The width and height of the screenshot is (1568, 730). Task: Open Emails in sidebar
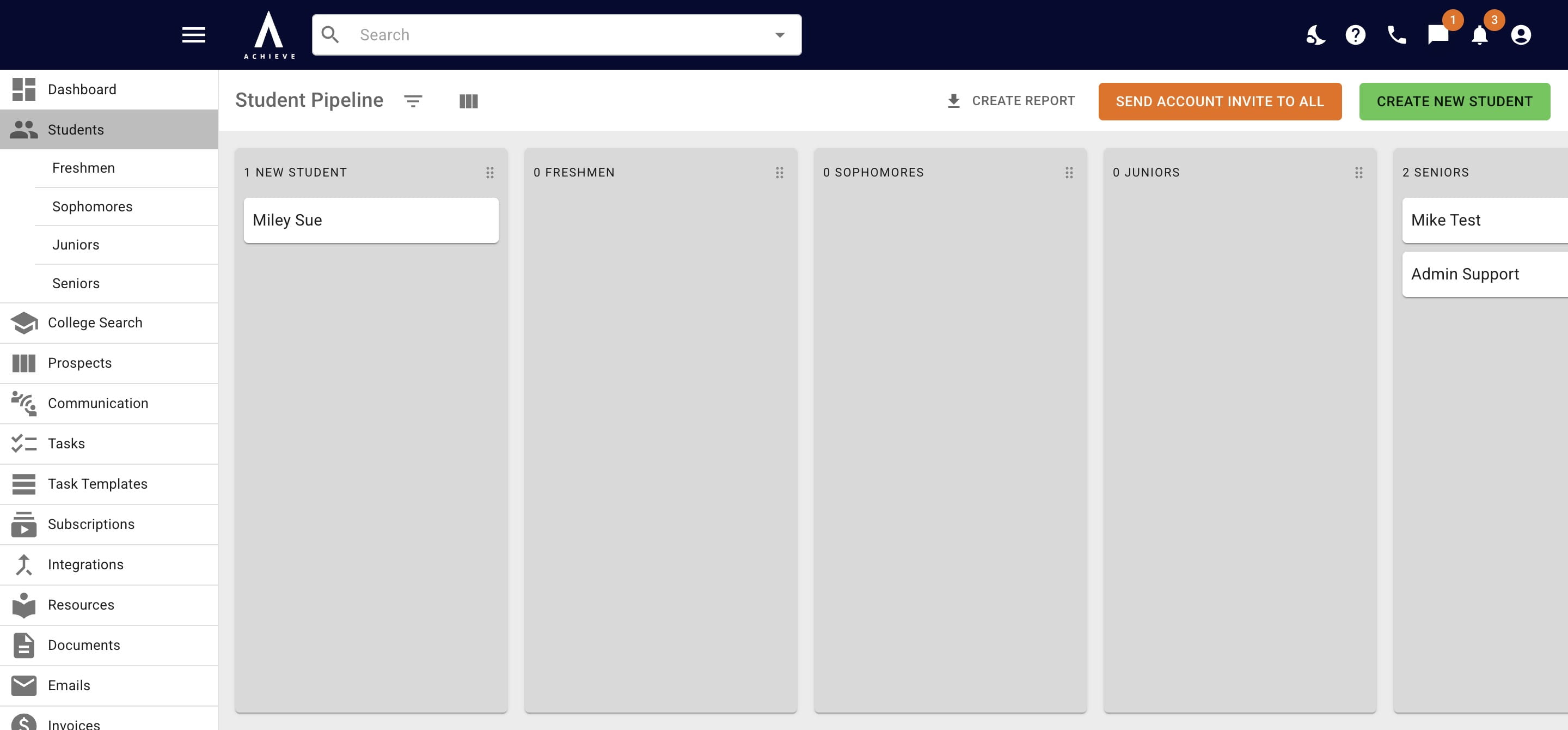pyautogui.click(x=109, y=685)
